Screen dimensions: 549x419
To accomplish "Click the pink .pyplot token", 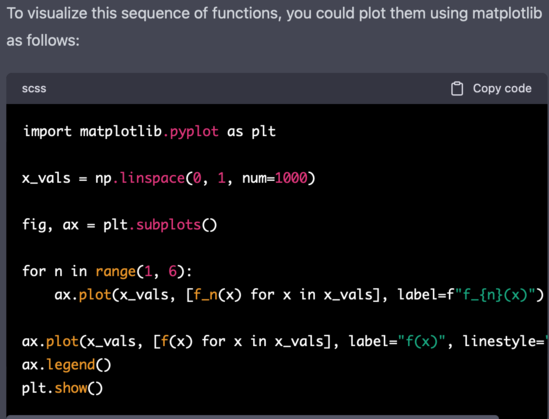I will [x=191, y=132].
